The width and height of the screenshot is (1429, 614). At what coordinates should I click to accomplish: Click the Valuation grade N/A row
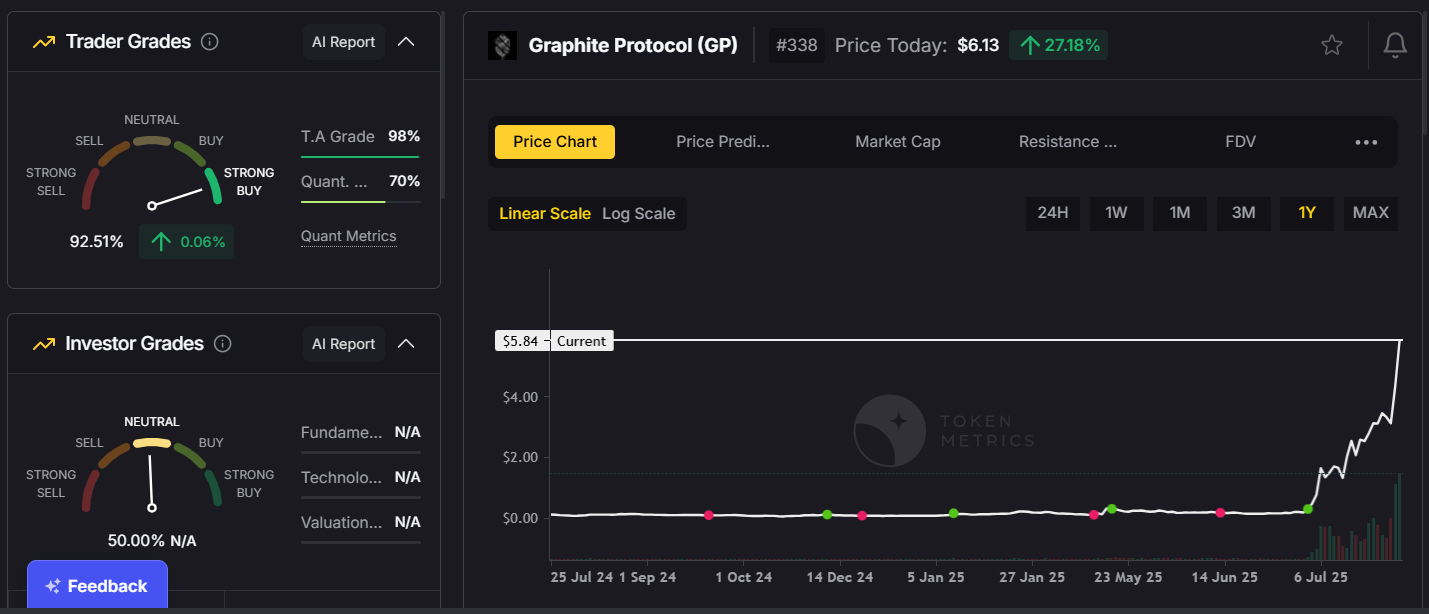click(x=360, y=522)
